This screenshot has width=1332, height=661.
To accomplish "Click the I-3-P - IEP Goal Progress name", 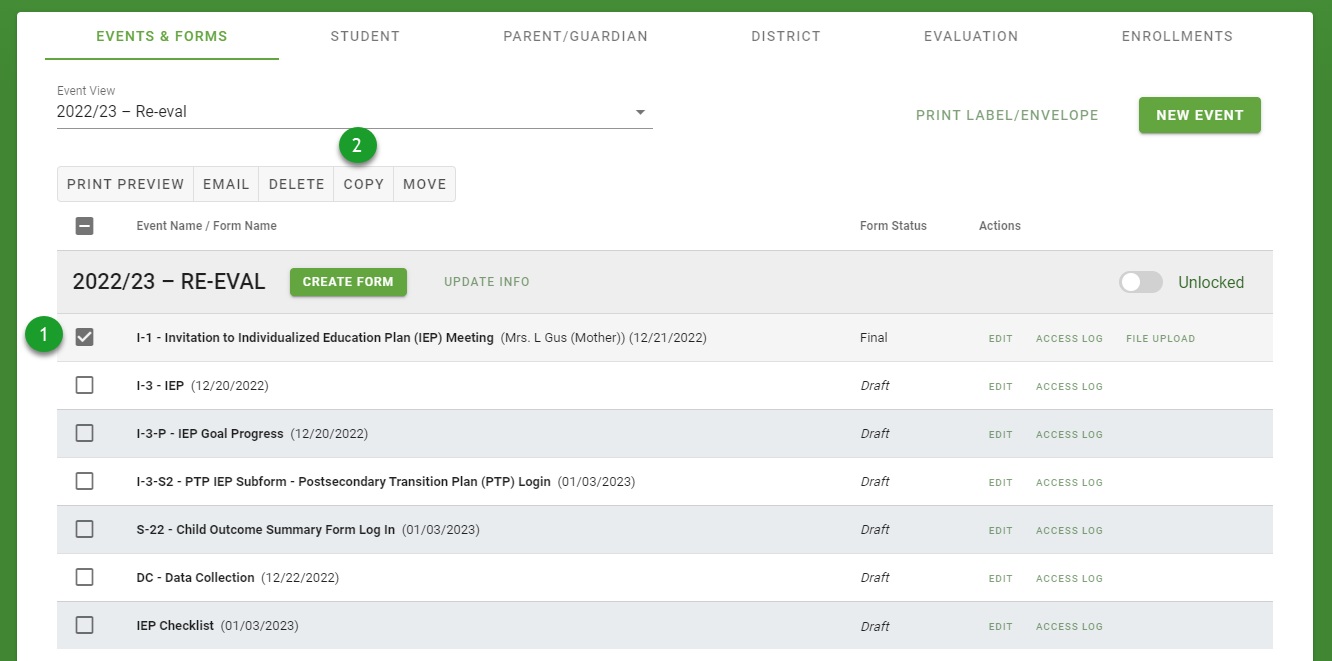I will [210, 434].
